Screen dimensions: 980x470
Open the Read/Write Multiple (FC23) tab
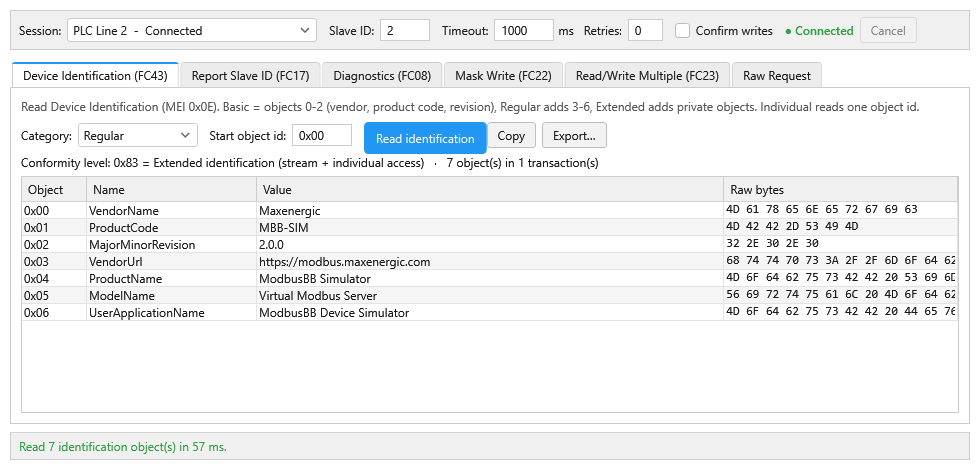click(647, 76)
